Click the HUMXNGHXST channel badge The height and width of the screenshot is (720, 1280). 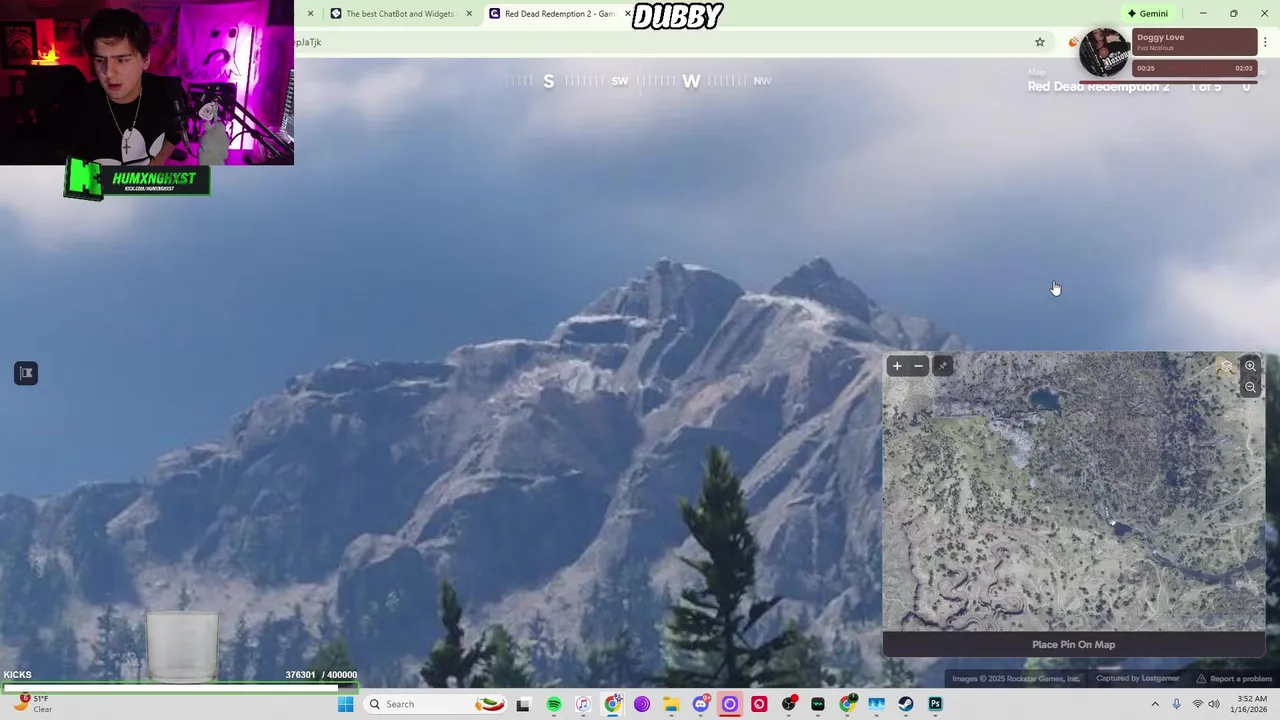[x=137, y=180]
